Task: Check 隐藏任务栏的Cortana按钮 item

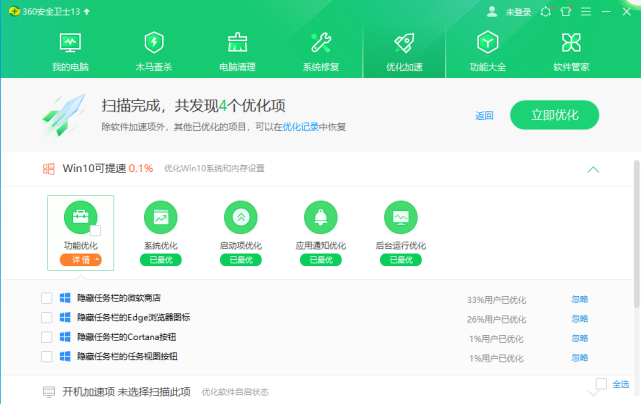Action: pyautogui.click(x=47, y=337)
